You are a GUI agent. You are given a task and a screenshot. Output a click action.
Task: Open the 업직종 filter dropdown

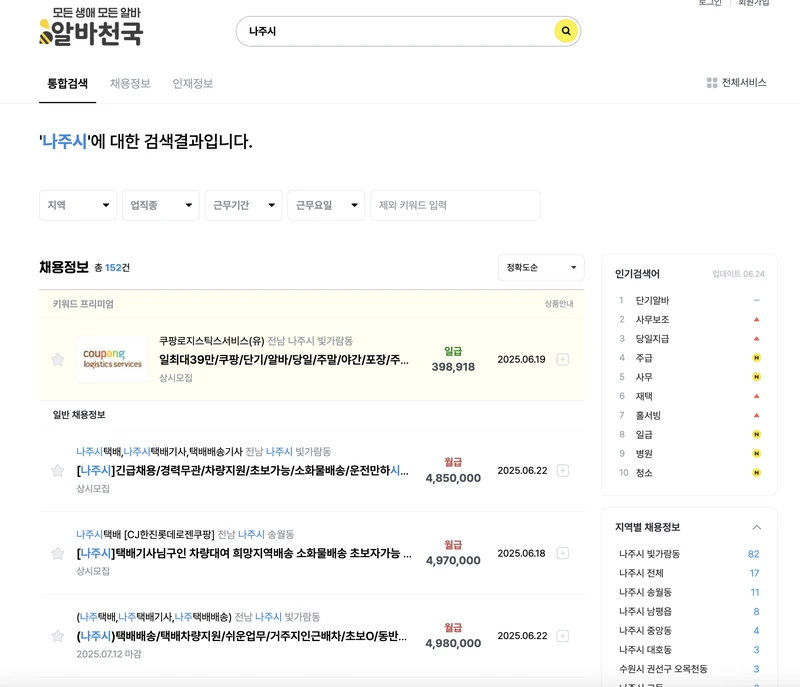pyautogui.click(x=160, y=205)
